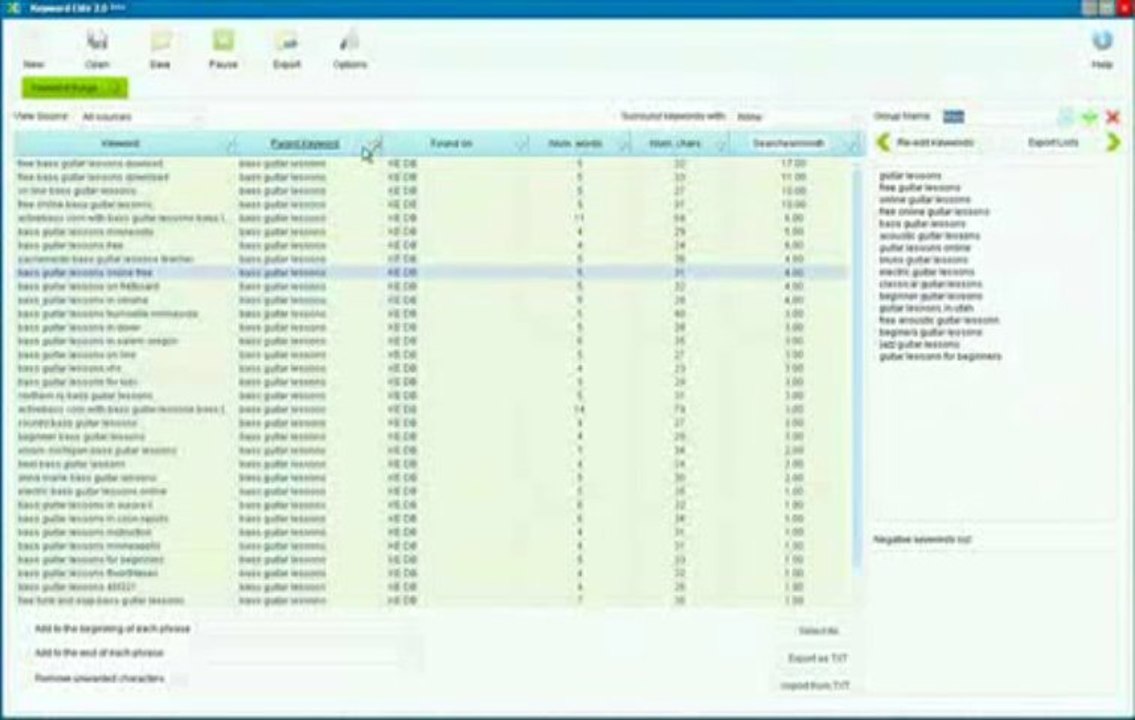Click Import from TXT button
1135x720 pixels.
coord(815,685)
